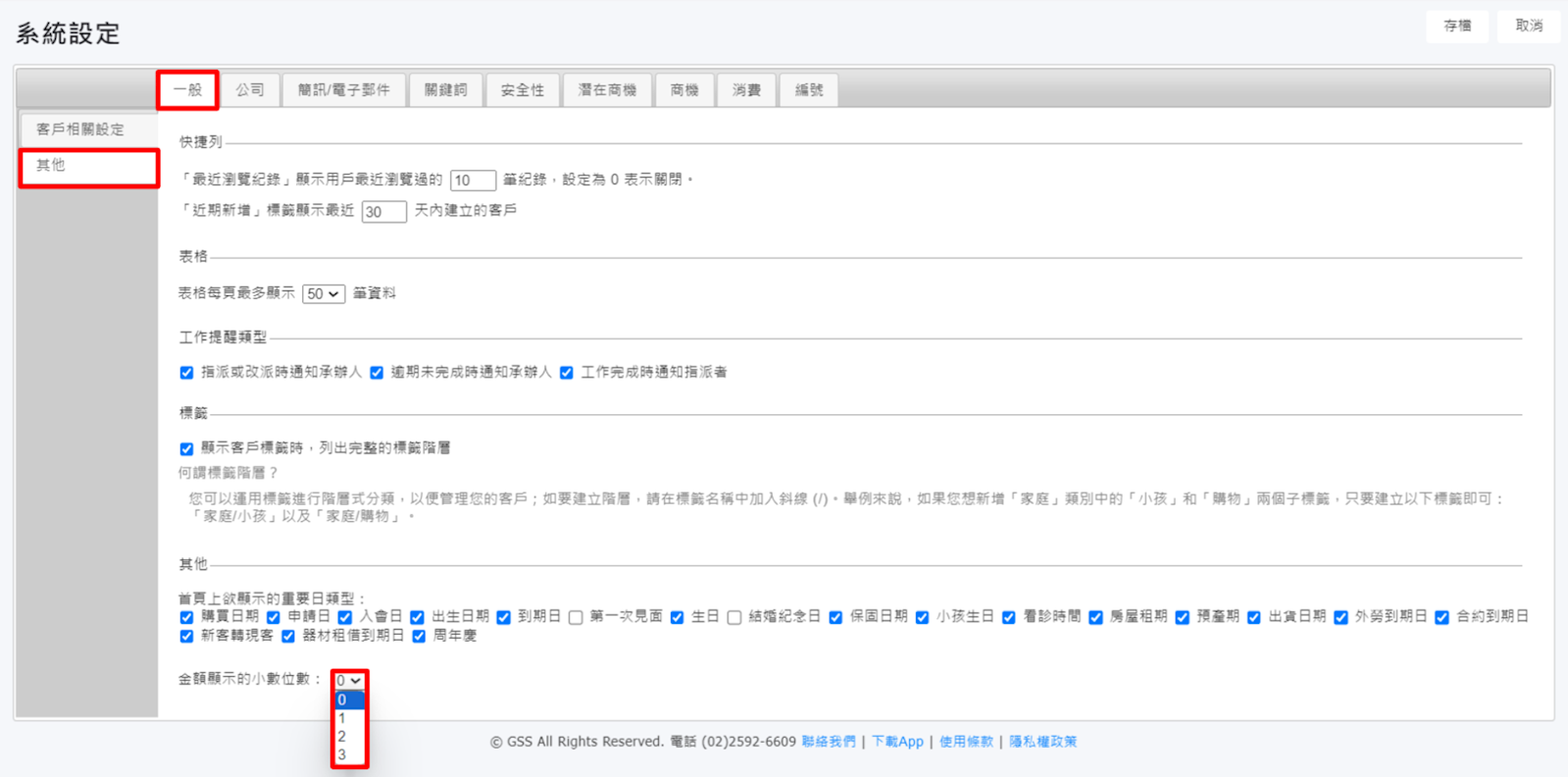1568x777 pixels.
Task: Click the 取消 cancel button
Action: tap(1528, 26)
